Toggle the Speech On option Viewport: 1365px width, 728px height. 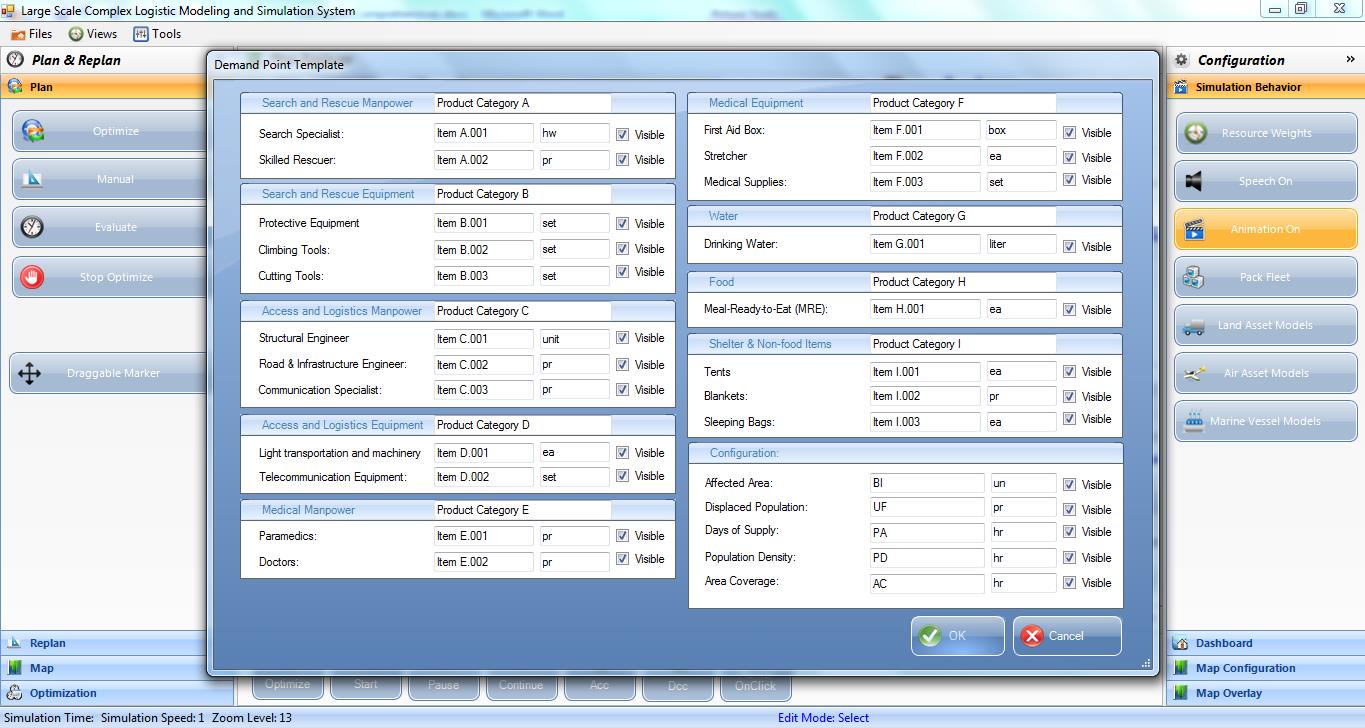click(x=1265, y=180)
